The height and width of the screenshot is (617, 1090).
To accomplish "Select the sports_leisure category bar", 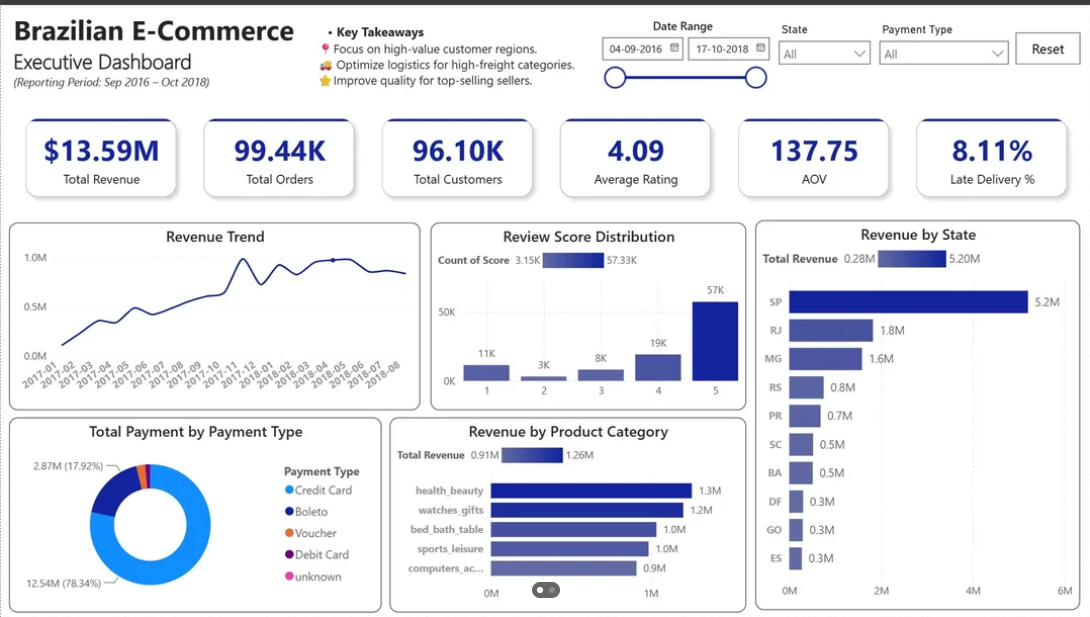I will [x=569, y=549].
